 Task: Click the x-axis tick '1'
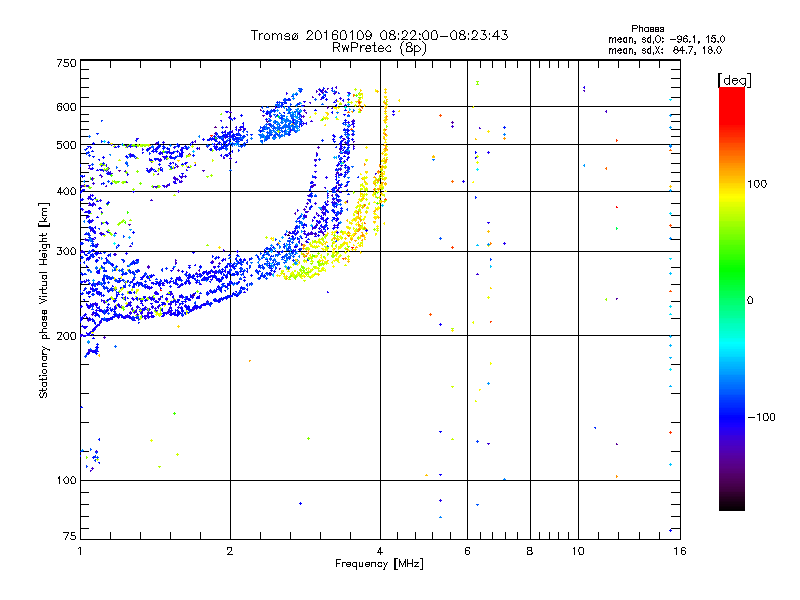coord(80,551)
